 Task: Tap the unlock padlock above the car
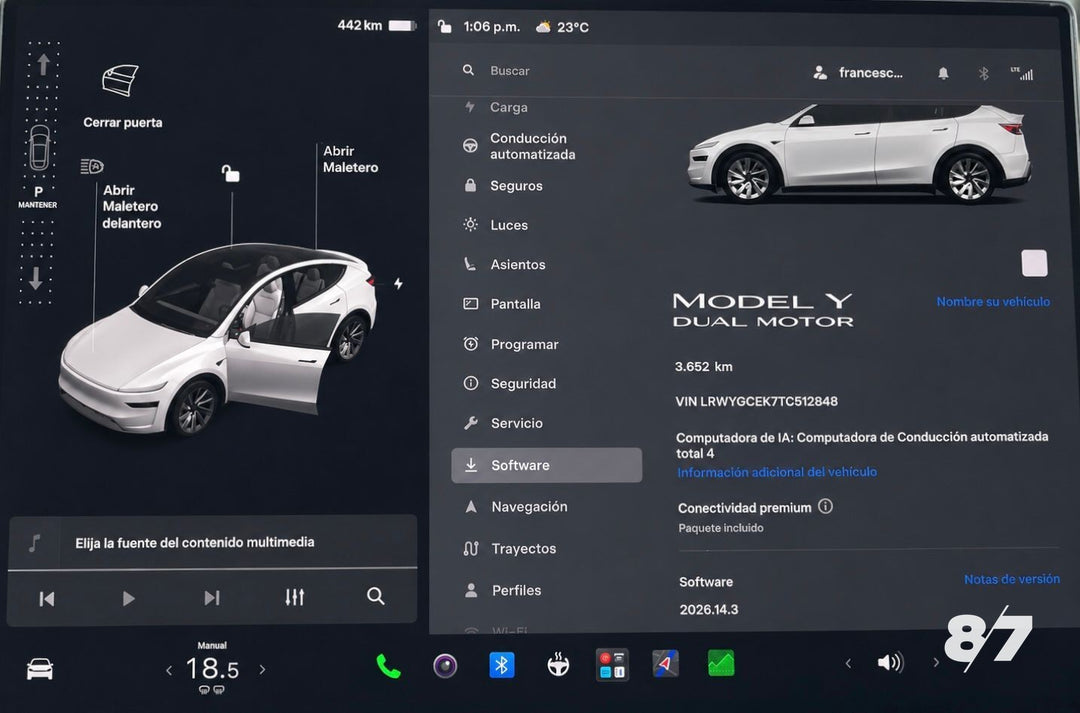point(231,174)
